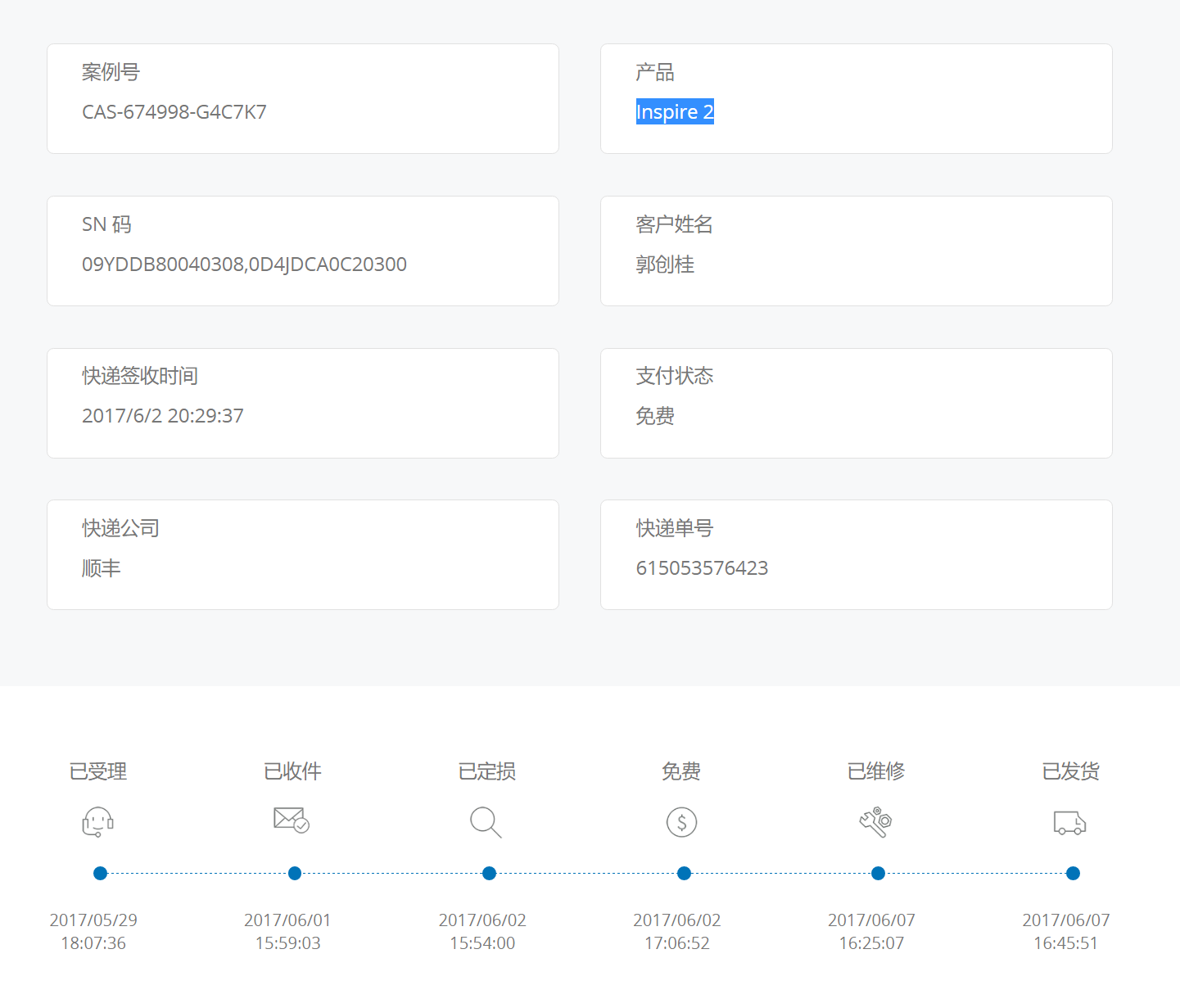This screenshot has width=1180, height=1008.
Task: Click the 已受理 step title
Action: click(x=98, y=771)
